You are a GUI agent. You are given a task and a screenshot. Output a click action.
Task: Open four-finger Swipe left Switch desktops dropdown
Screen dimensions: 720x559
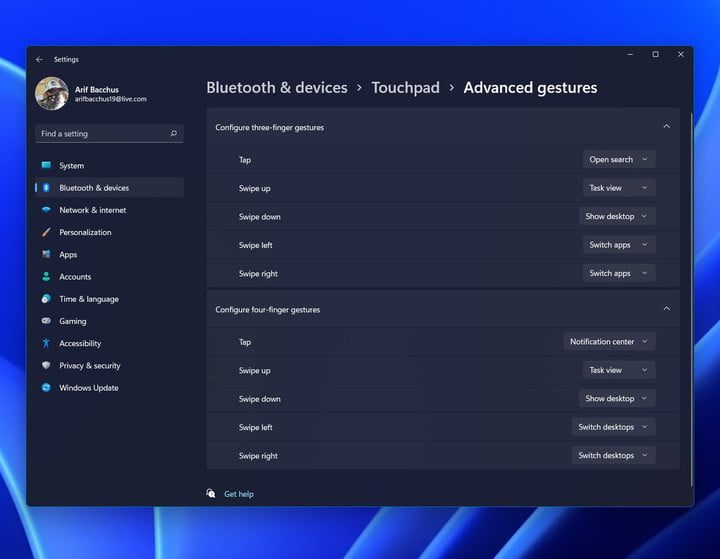pos(613,427)
